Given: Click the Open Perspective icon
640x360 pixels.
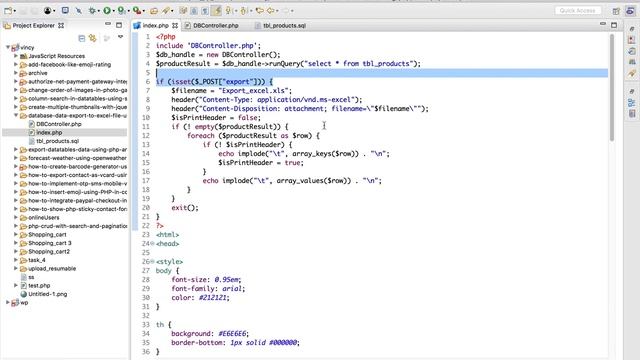Looking at the screenshot, I should [x=616, y=11].
